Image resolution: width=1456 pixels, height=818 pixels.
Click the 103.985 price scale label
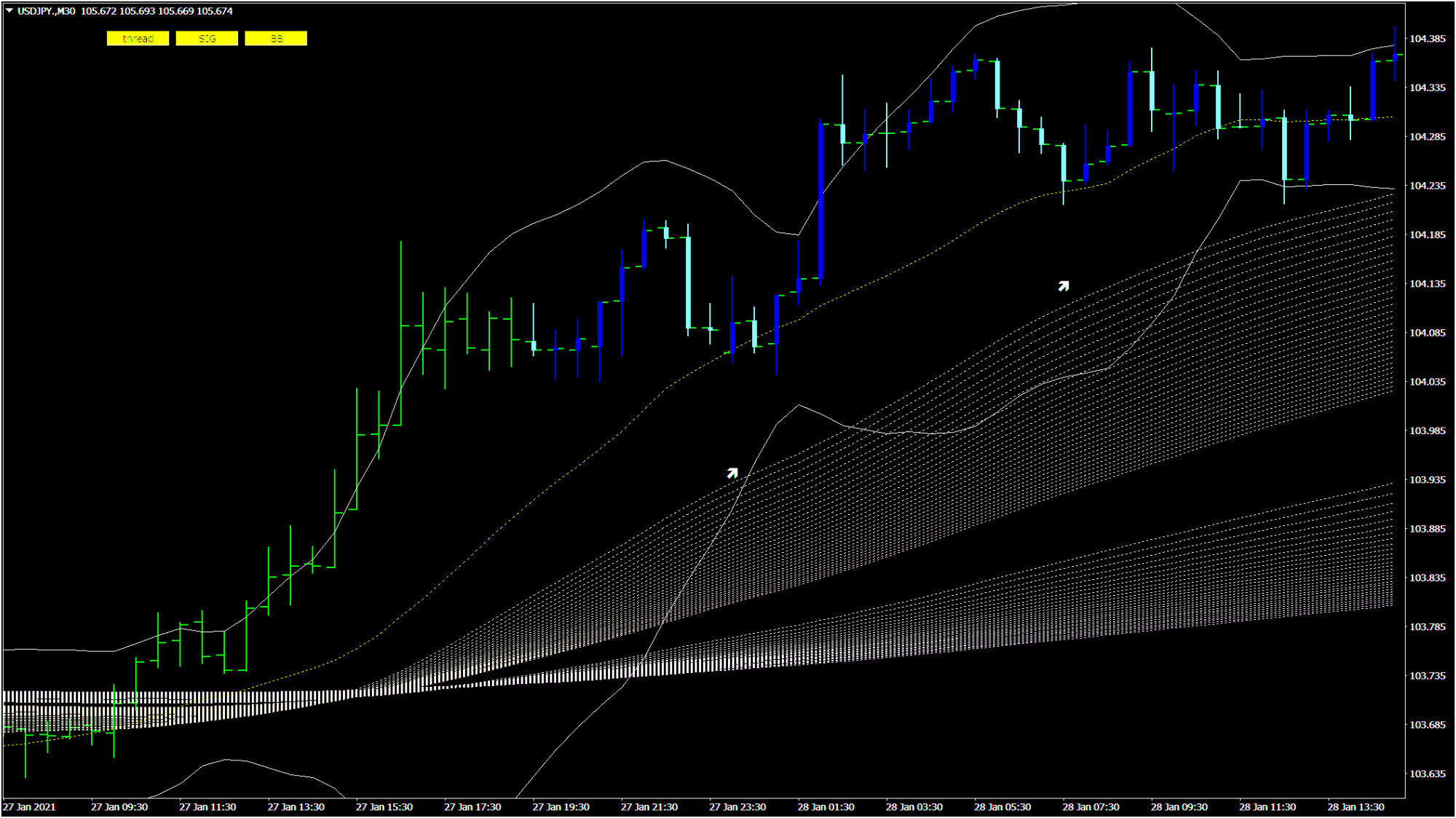tap(1428, 430)
